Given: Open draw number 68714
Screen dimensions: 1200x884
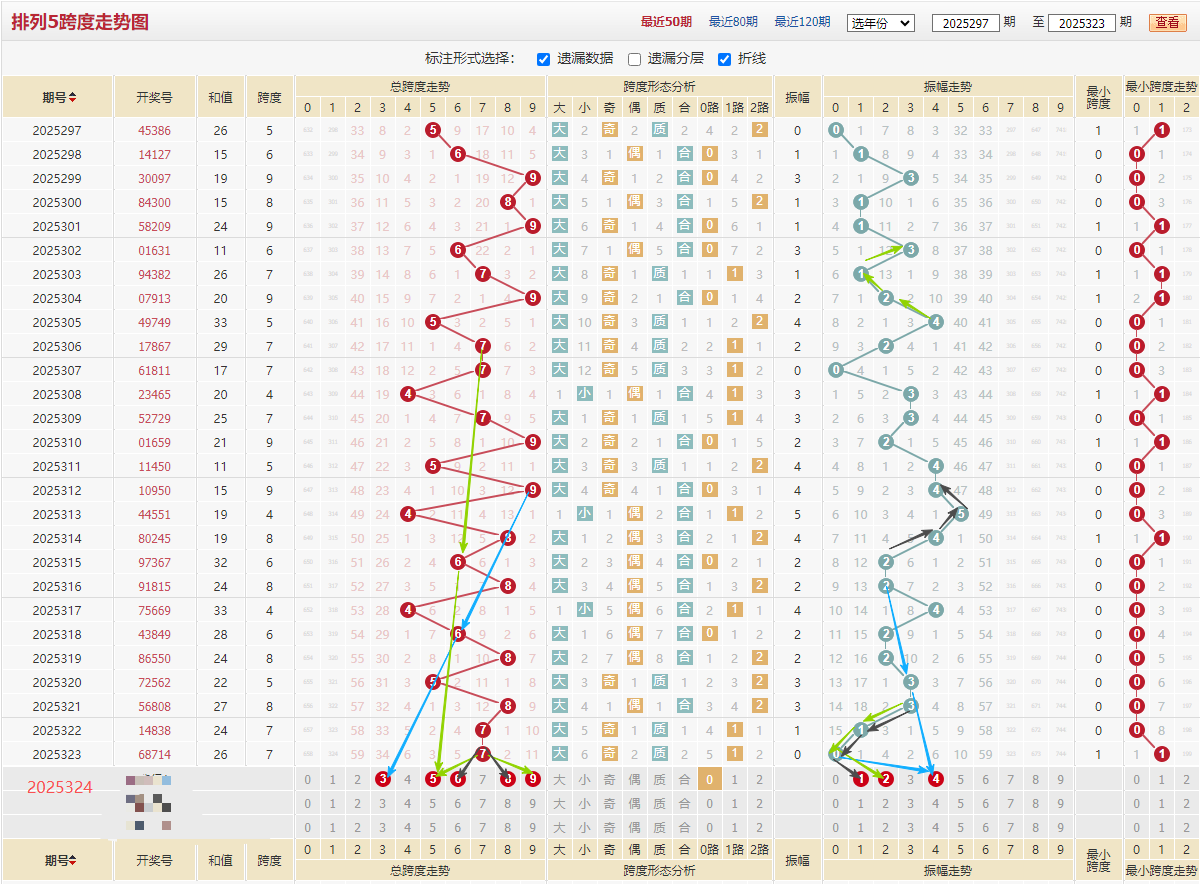Looking at the screenshot, I should [155, 754].
